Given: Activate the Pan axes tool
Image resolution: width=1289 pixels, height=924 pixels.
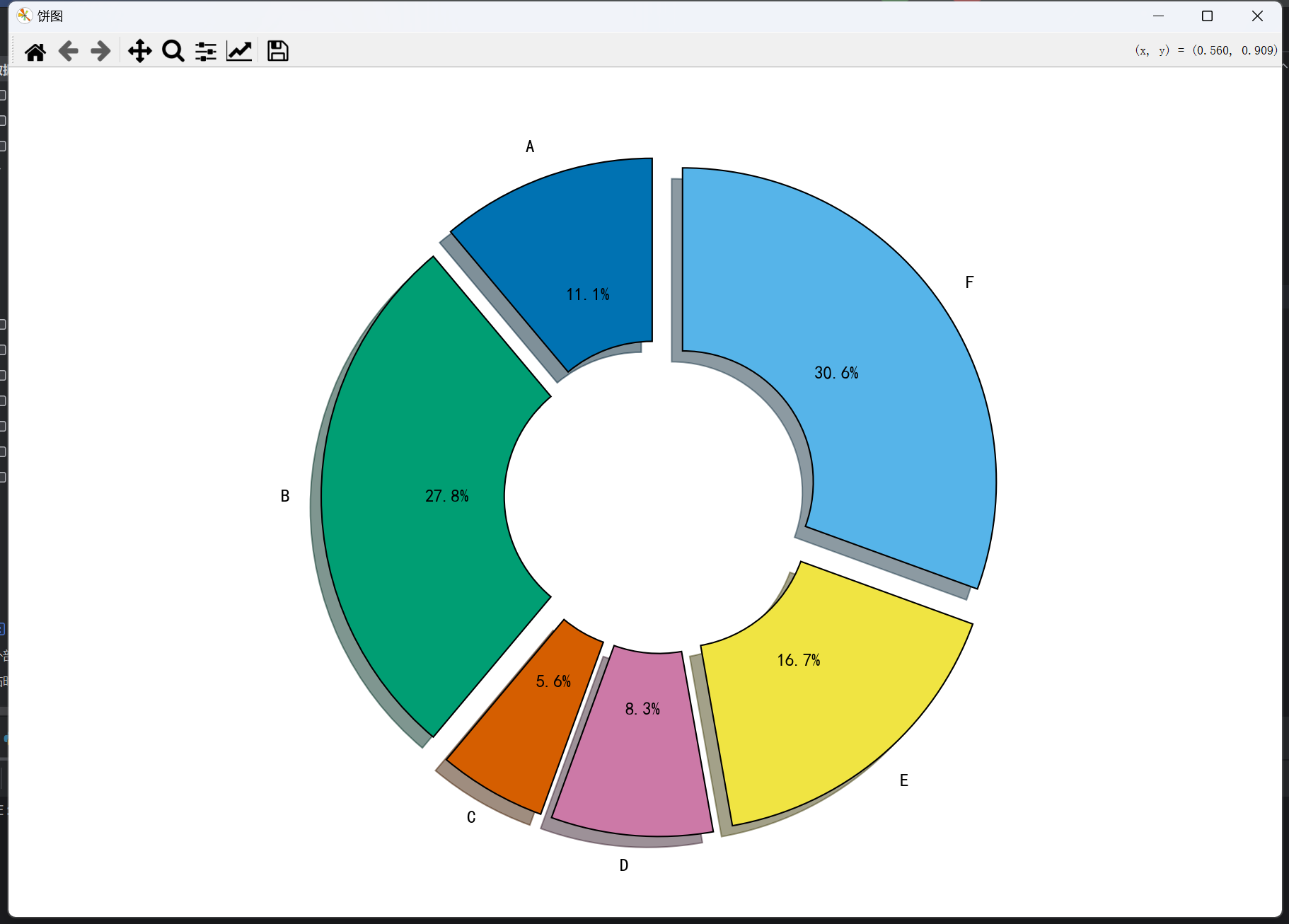Looking at the screenshot, I should click(x=140, y=51).
